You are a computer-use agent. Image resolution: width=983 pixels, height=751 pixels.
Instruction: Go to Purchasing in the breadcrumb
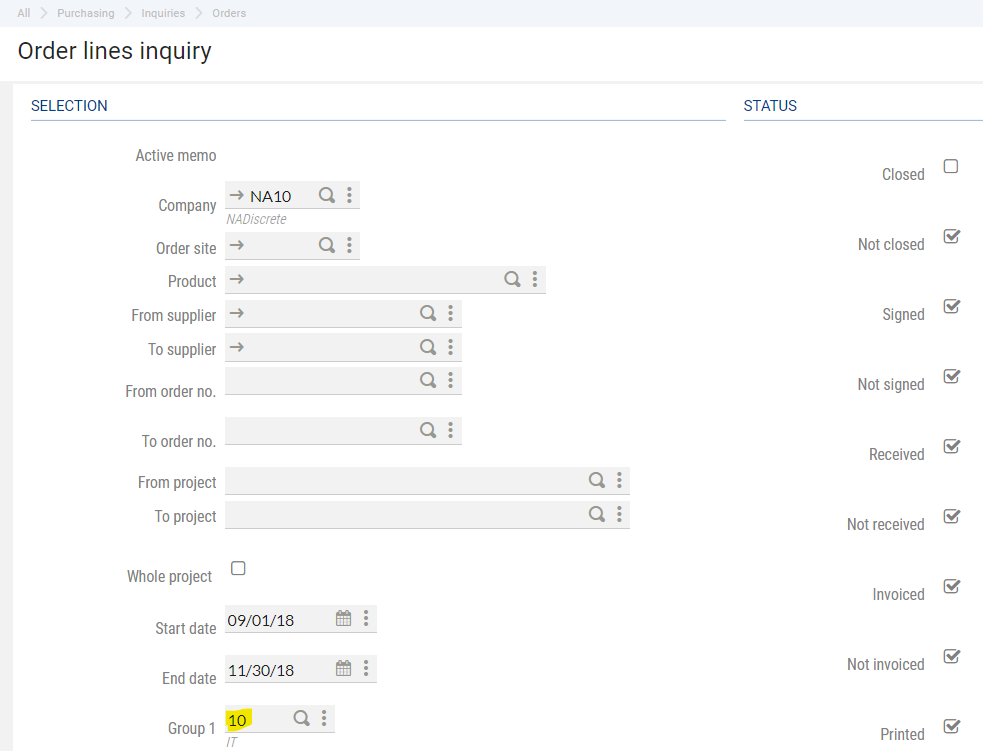click(x=85, y=13)
